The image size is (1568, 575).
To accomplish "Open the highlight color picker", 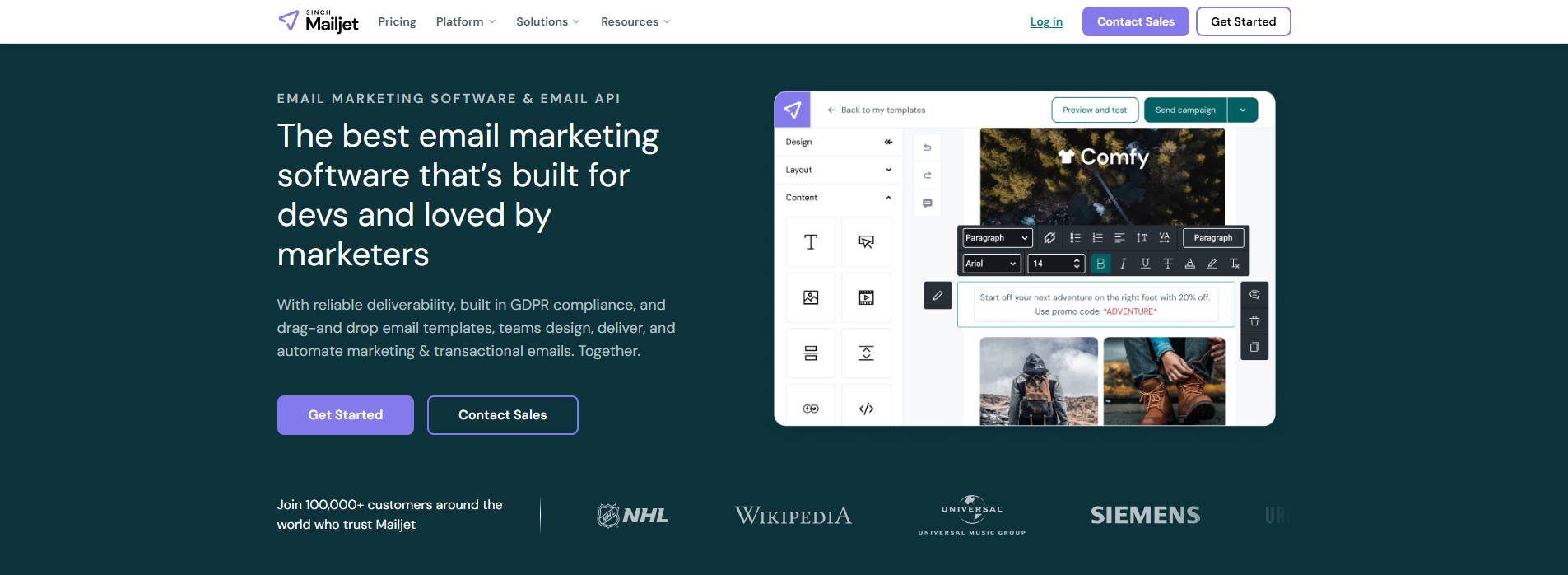I will click(x=1212, y=264).
